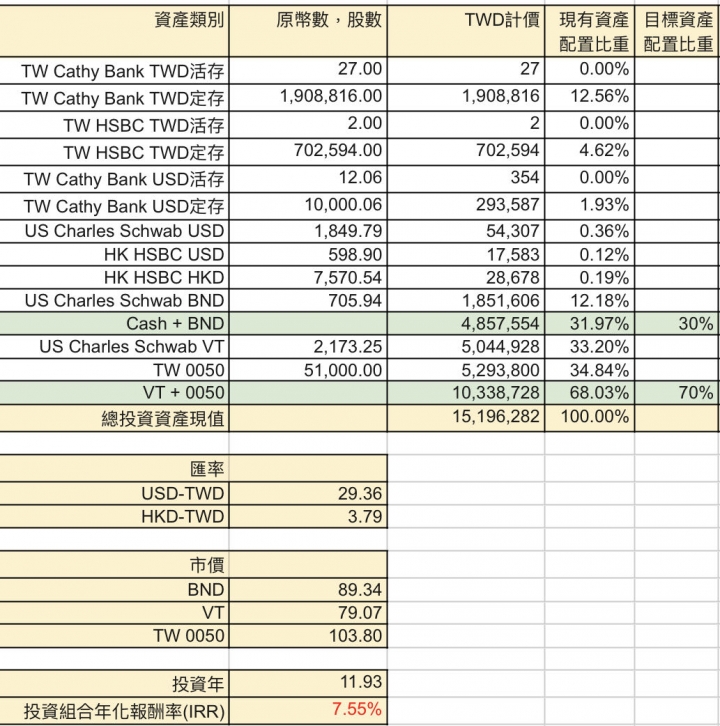
Task: Click cell showing 598.90
Action: click(x=308, y=254)
